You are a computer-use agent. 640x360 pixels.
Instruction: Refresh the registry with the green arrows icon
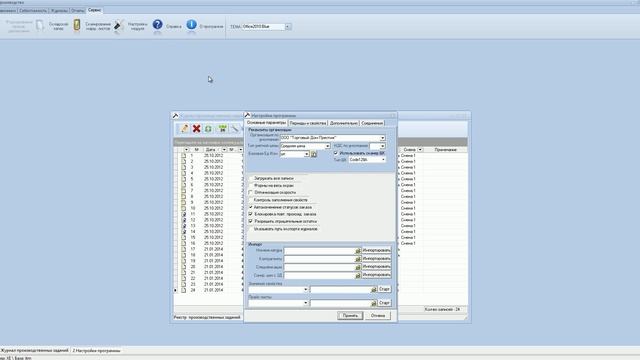208,129
